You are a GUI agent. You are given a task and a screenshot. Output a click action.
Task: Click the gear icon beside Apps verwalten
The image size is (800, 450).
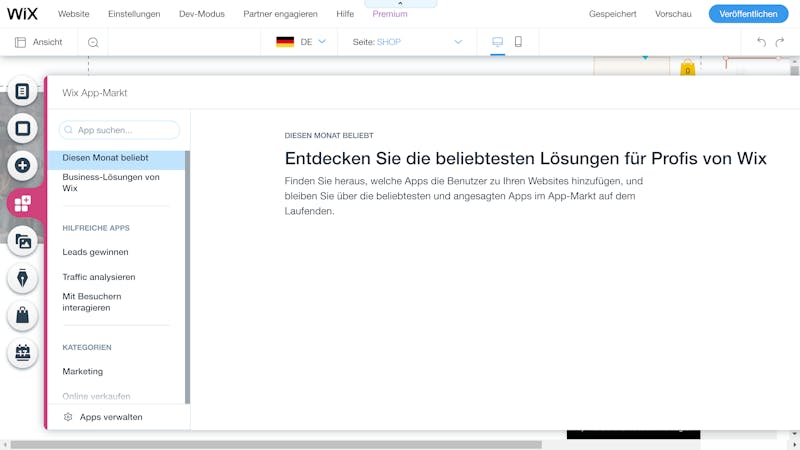[x=68, y=417]
